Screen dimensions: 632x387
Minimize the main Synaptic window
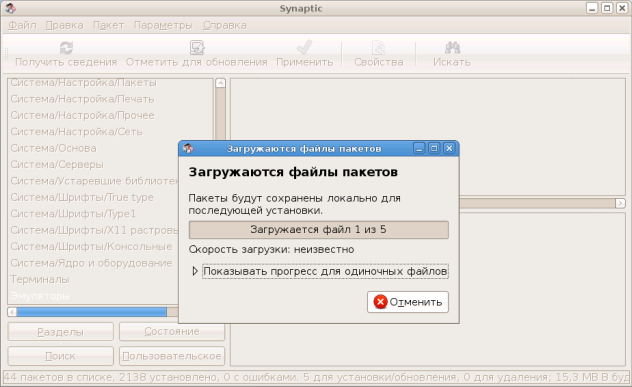pyautogui.click(x=592, y=8)
